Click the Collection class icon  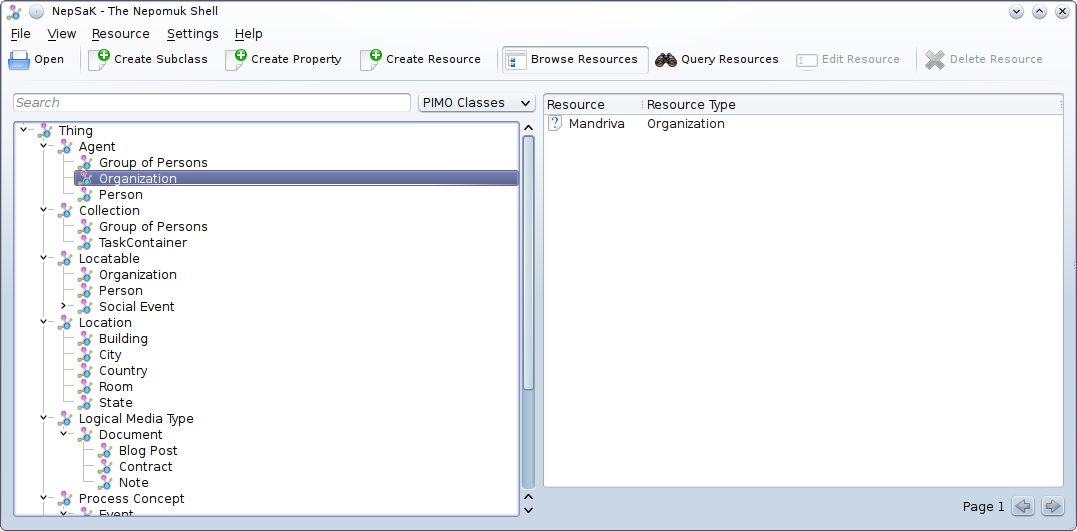tap(65, 210)
